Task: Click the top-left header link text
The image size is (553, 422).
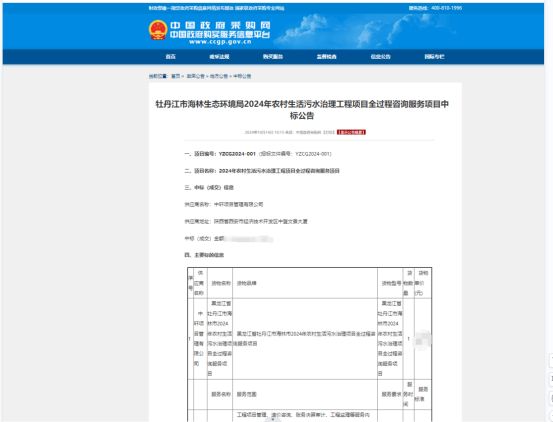Action: pos(216,8)
